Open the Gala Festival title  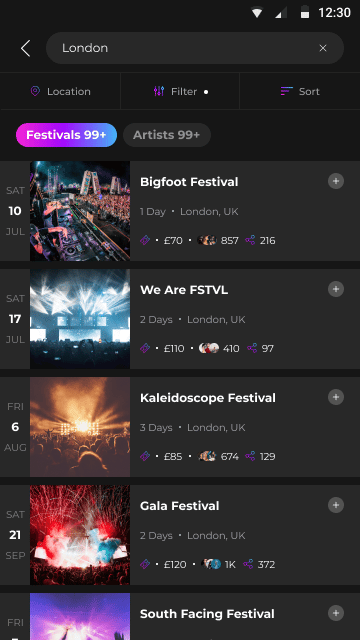click(x=180, y=506)
